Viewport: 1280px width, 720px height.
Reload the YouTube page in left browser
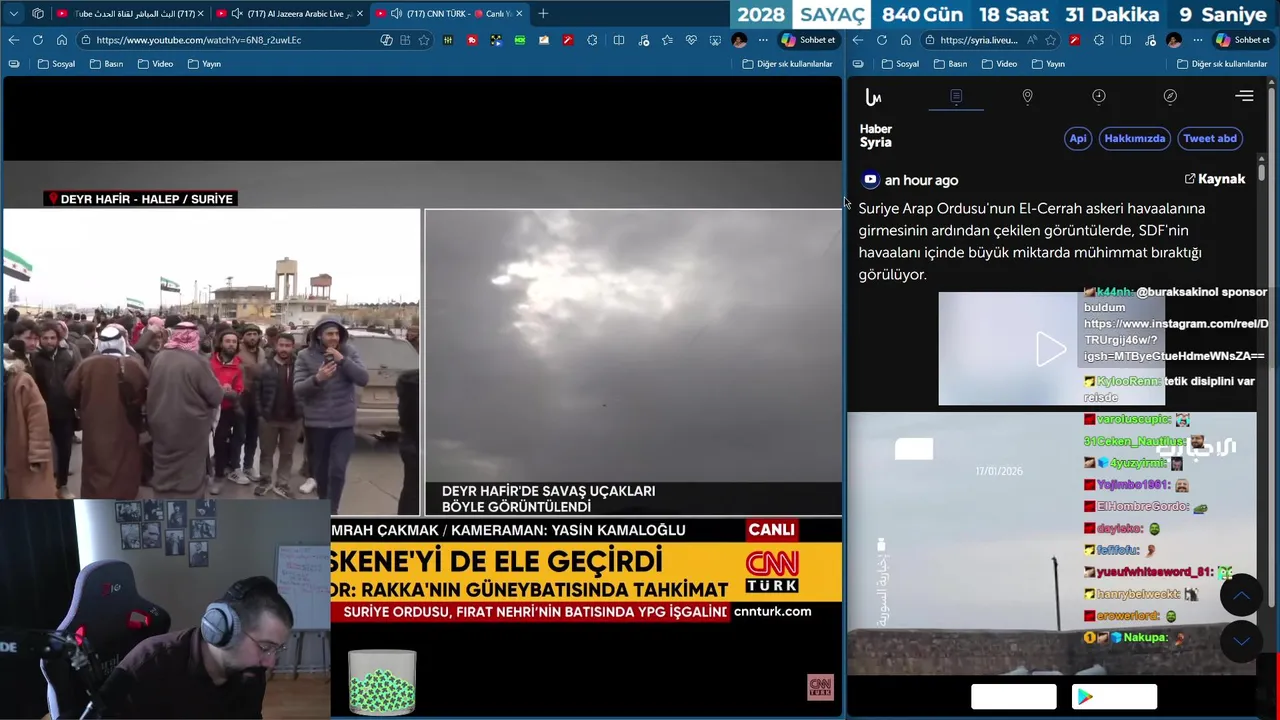[x=37, y=40]
